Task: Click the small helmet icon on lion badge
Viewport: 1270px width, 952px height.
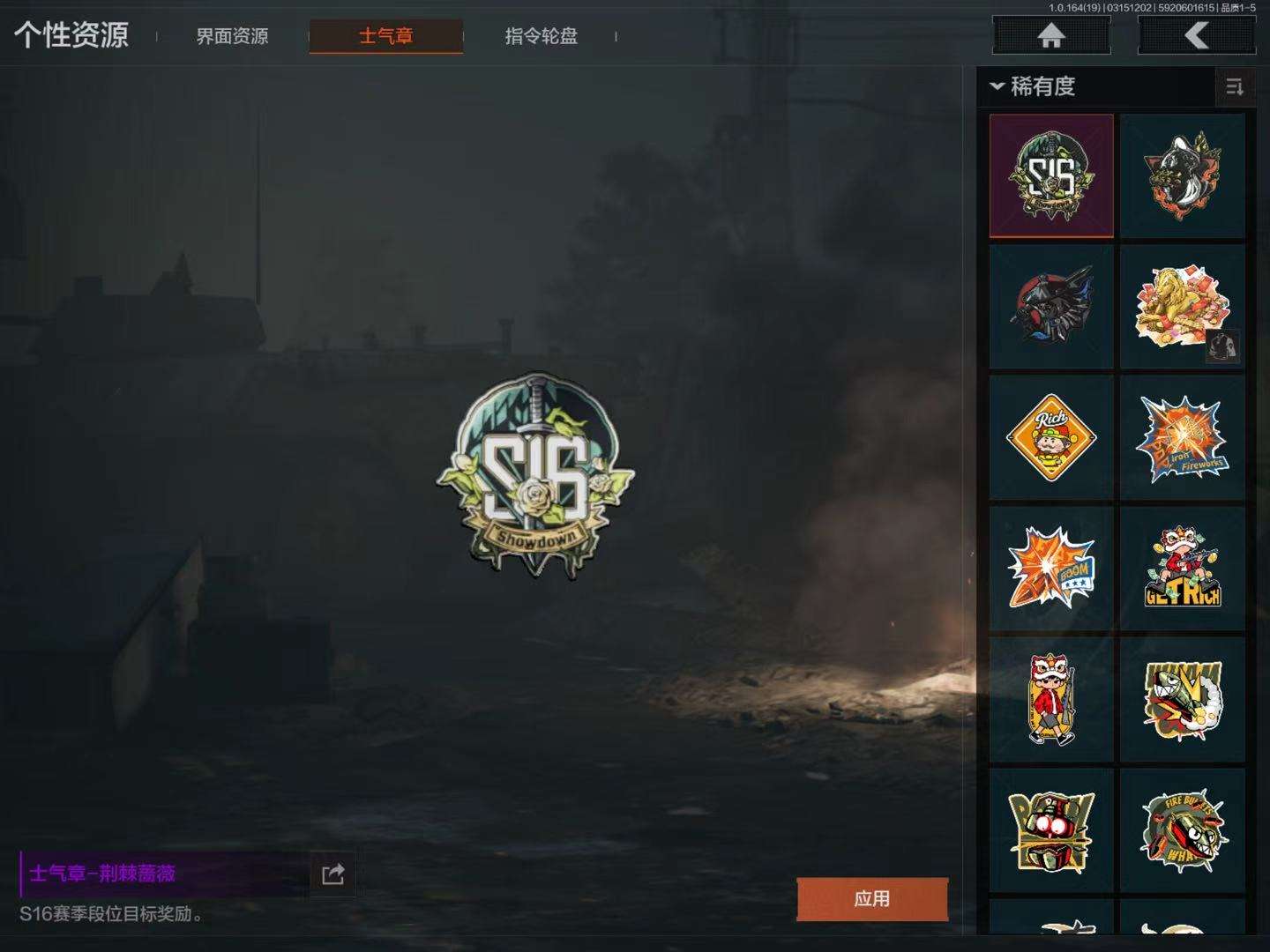Action: pyautogui.click(x=1223, y=346)
